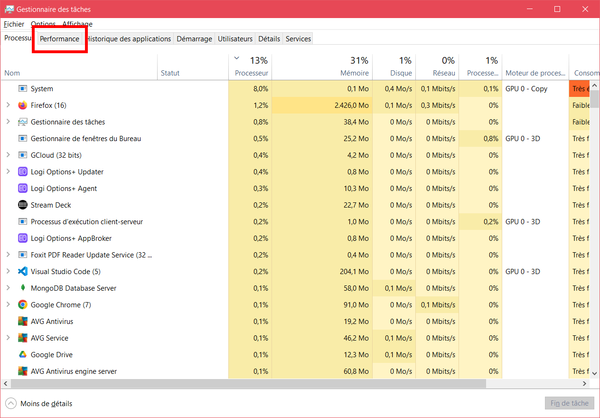Click the Gestionnaire des tâches row icon
The width and height of the screenshot is (600, 418).
(x=23, y=122)
